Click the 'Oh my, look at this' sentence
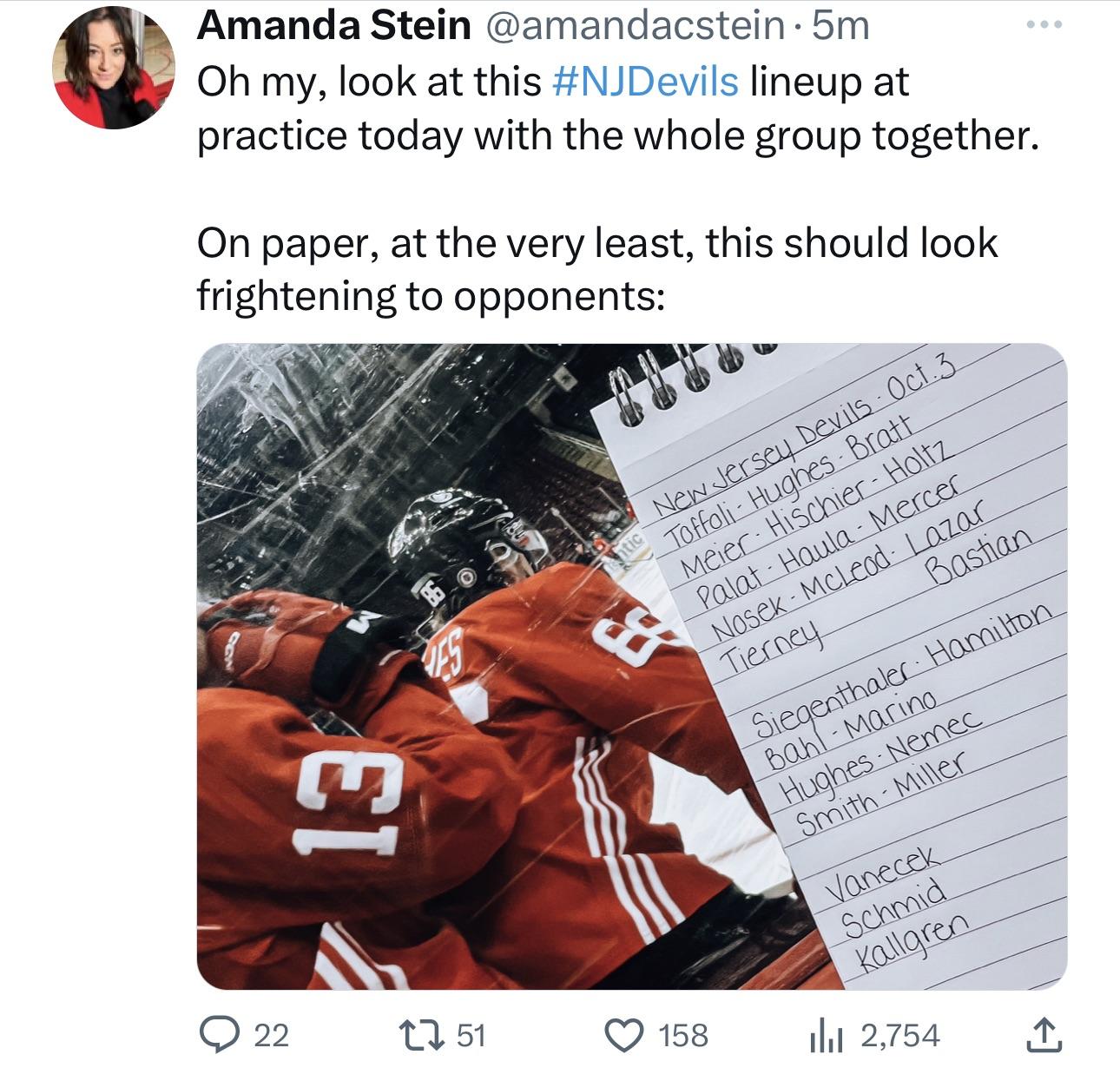1120x1081 pixels. pyautogui.click(x=370, y=82)
